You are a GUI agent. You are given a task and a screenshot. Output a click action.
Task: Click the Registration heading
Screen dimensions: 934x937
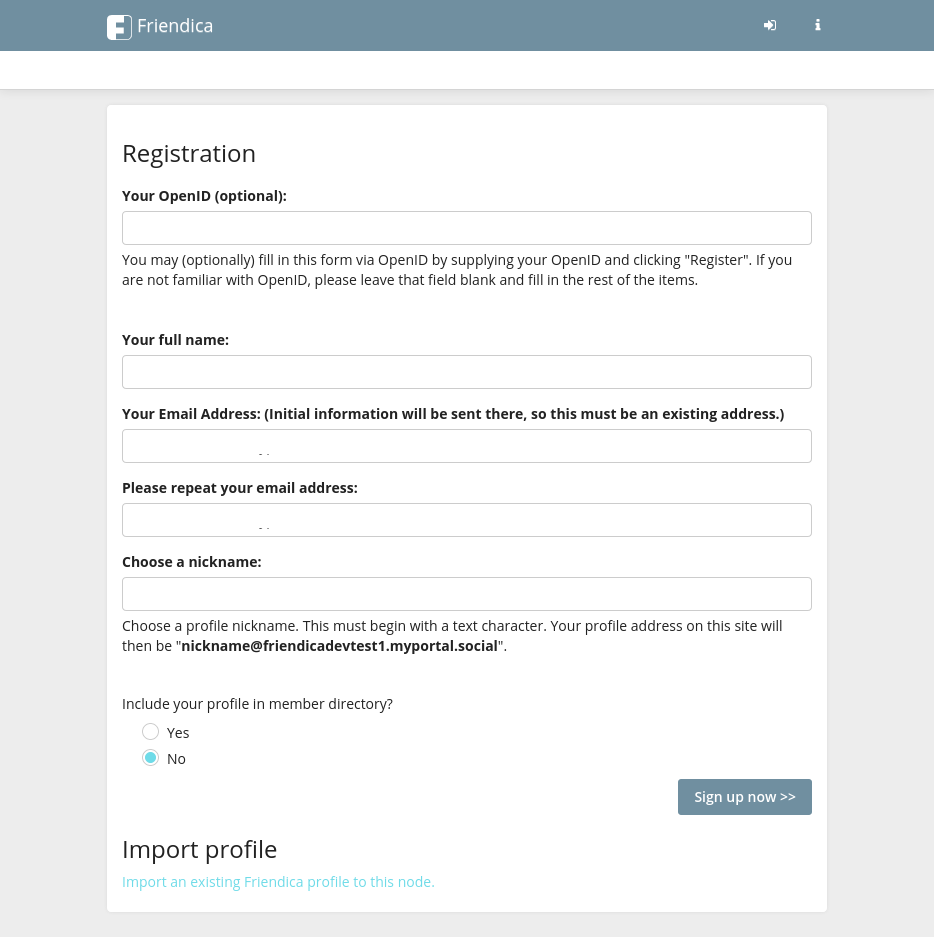[x=189, y=154]
